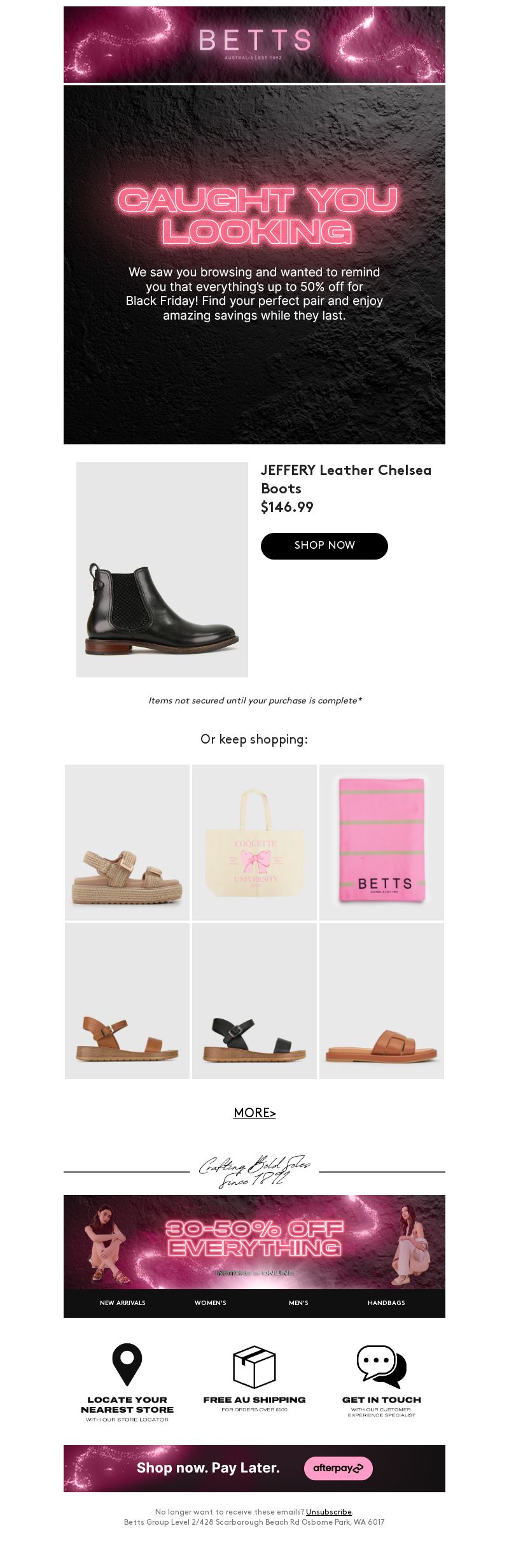Click the JEFFERY Chelsea boot product image
Screen dimensions: 509x1568
click(162, 569)
